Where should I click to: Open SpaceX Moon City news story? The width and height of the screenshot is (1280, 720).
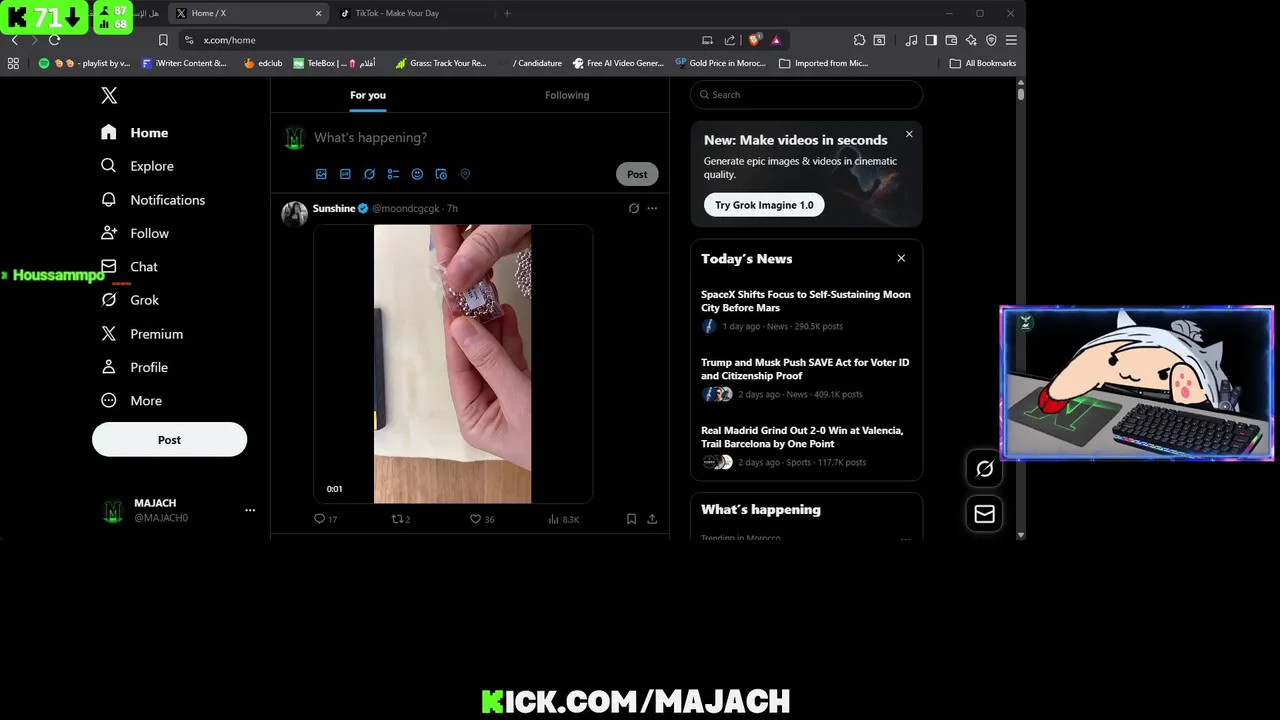pyautogui.click(x=806, y=310)
